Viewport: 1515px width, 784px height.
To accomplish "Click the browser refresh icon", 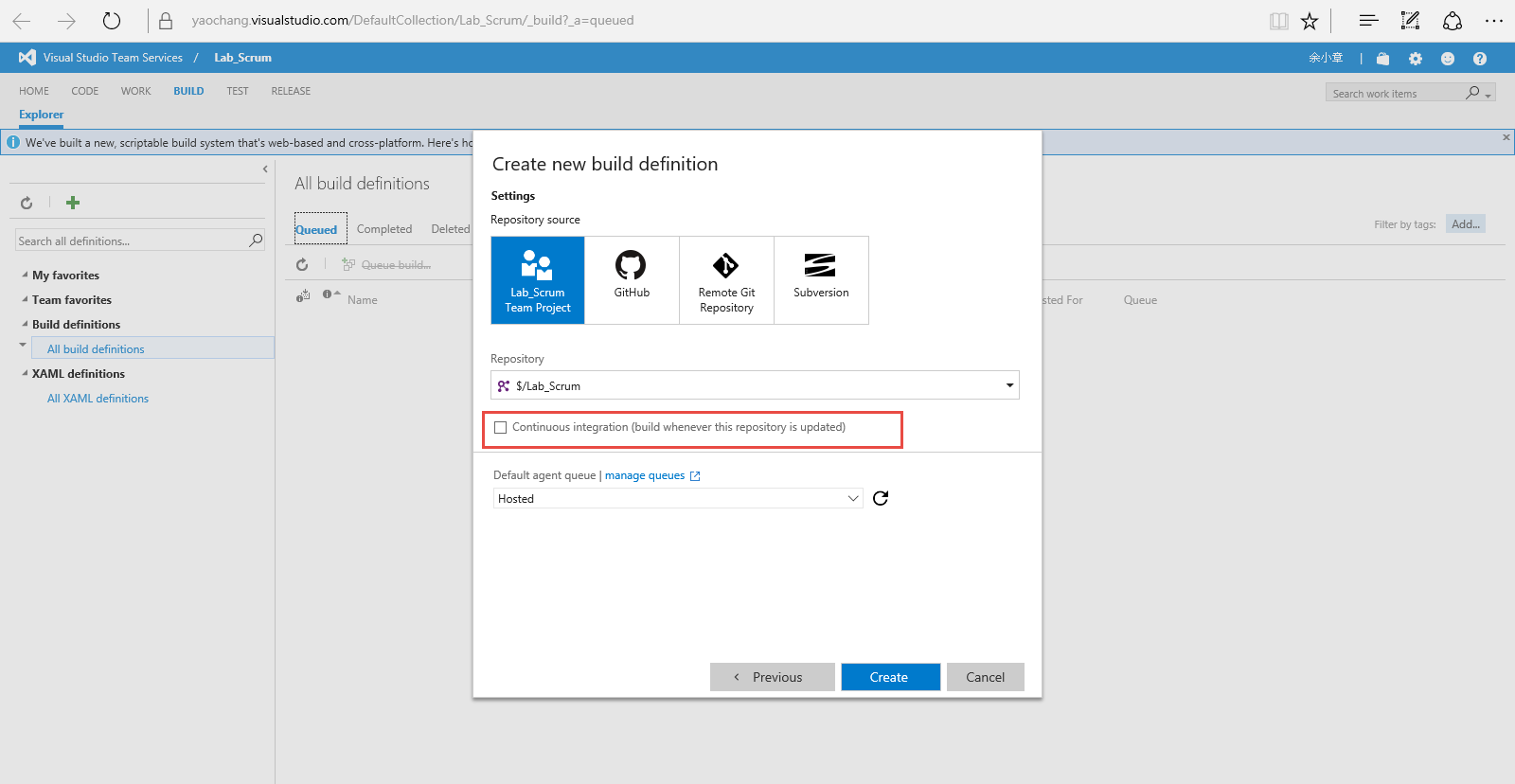I will 112,21.
